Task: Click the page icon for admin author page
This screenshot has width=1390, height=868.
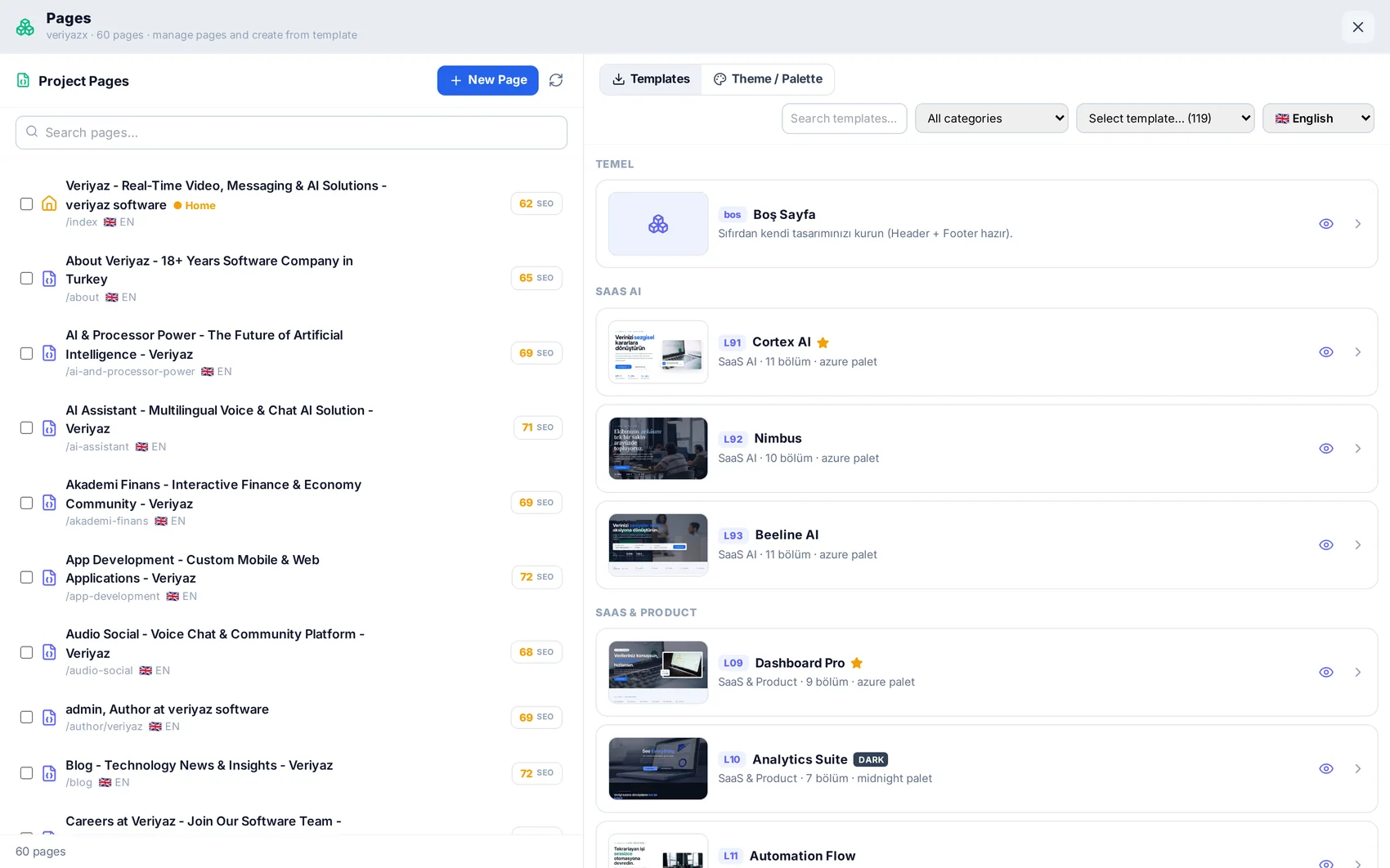Action: [49, 718]
